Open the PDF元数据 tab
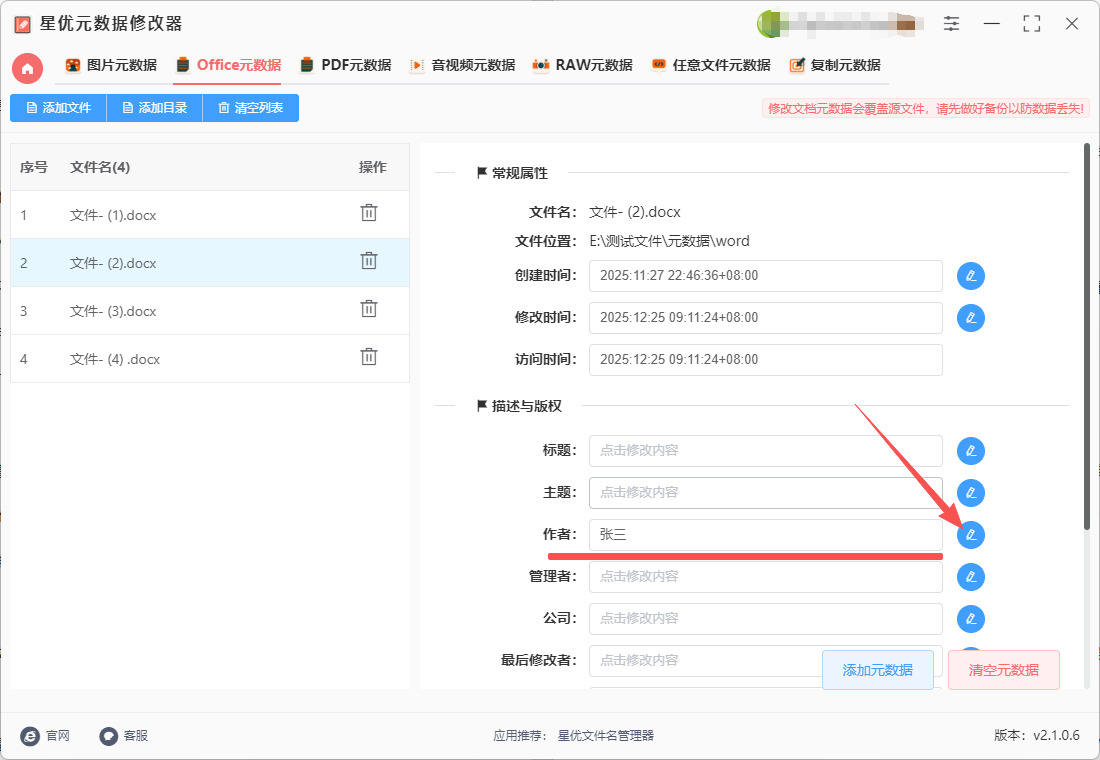The image size is (1100, 760). (345, 65)
